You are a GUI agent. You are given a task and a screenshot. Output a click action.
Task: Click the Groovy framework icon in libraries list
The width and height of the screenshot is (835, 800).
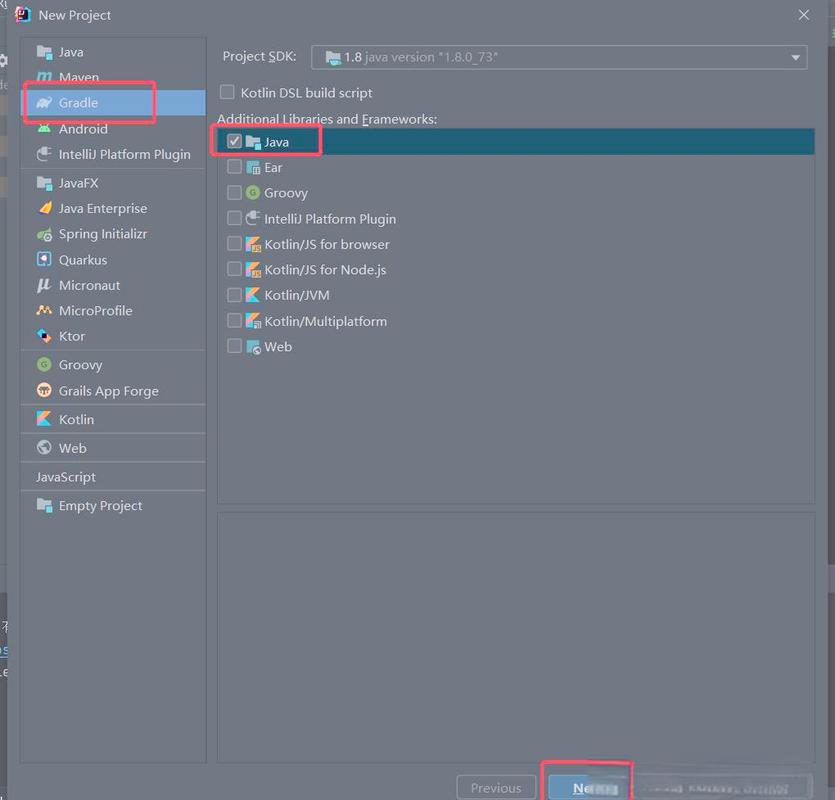[x=253, y=192]
